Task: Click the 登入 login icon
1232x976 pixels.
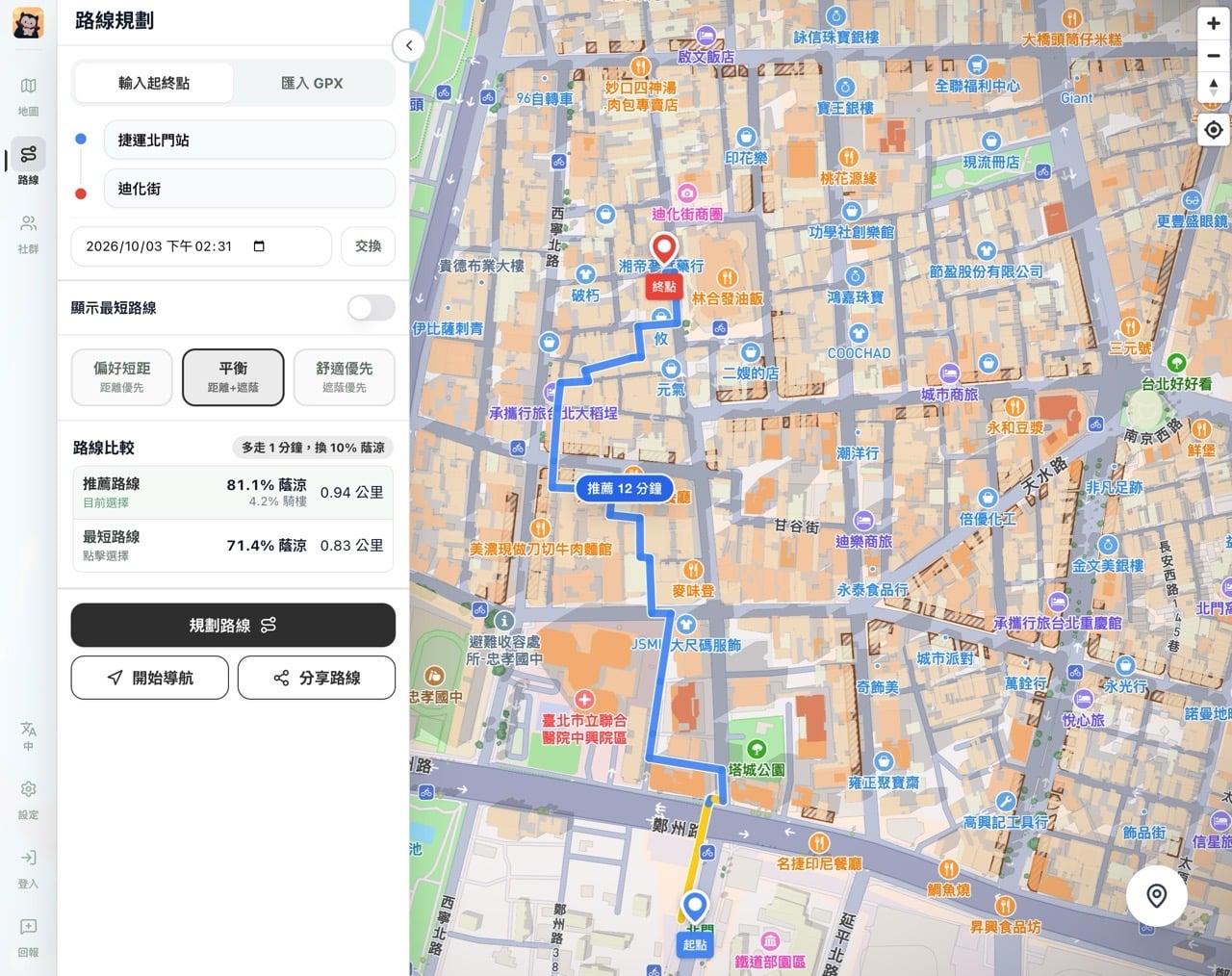Action: point(28,867)
